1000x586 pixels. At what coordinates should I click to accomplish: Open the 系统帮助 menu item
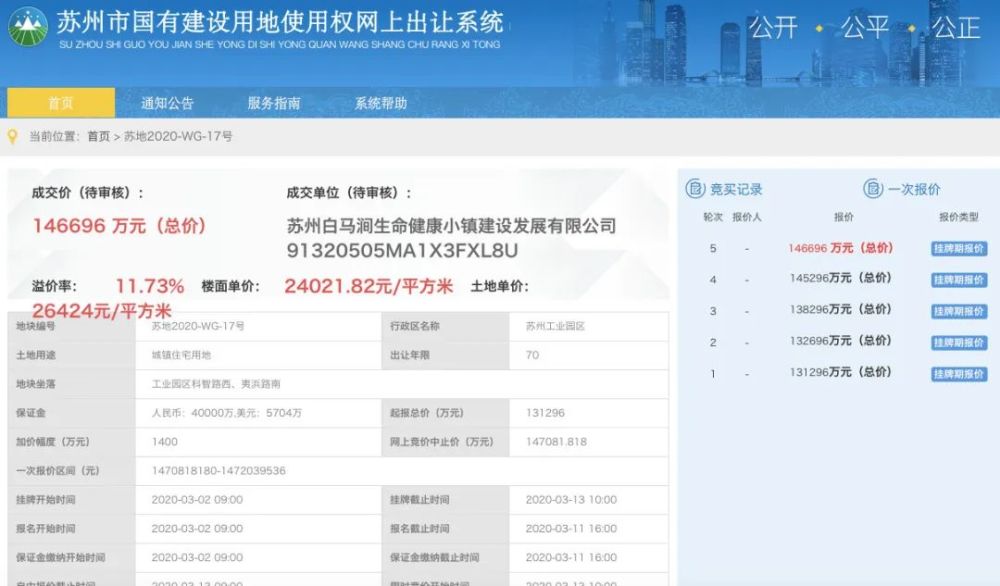click(x=381, y=103)
